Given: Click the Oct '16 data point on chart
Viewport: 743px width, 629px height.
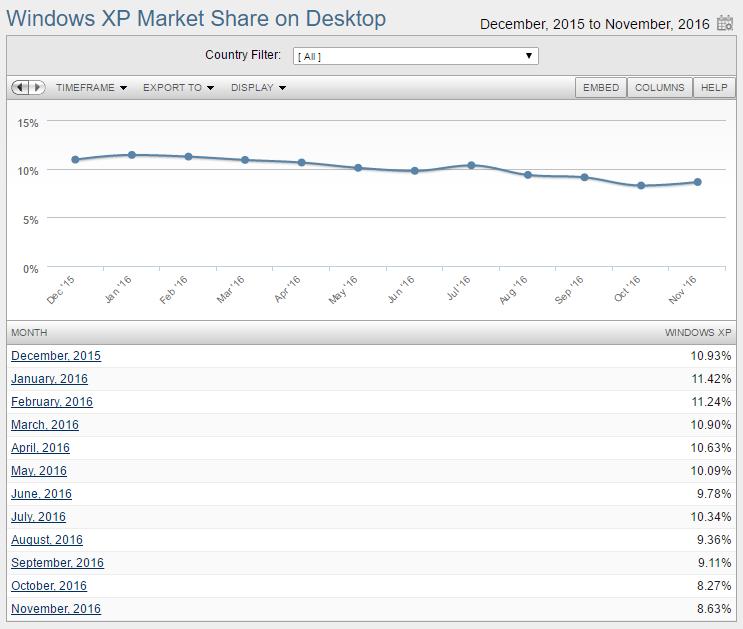Looking at the screenshot, I should click(641, 186).
